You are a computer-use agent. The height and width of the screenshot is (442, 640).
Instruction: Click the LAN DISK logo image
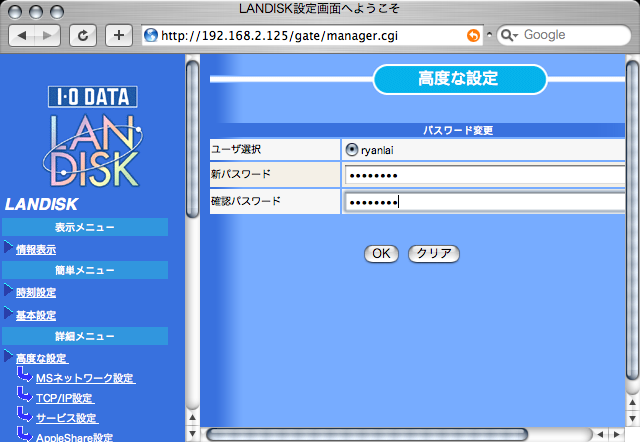coord(93,151)
